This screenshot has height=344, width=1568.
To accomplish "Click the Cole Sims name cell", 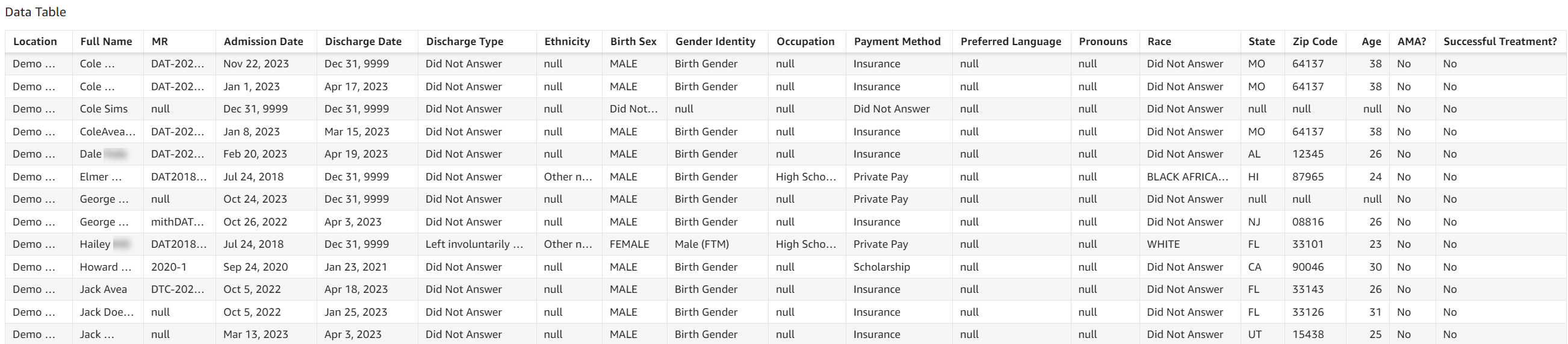I will 104,109.
